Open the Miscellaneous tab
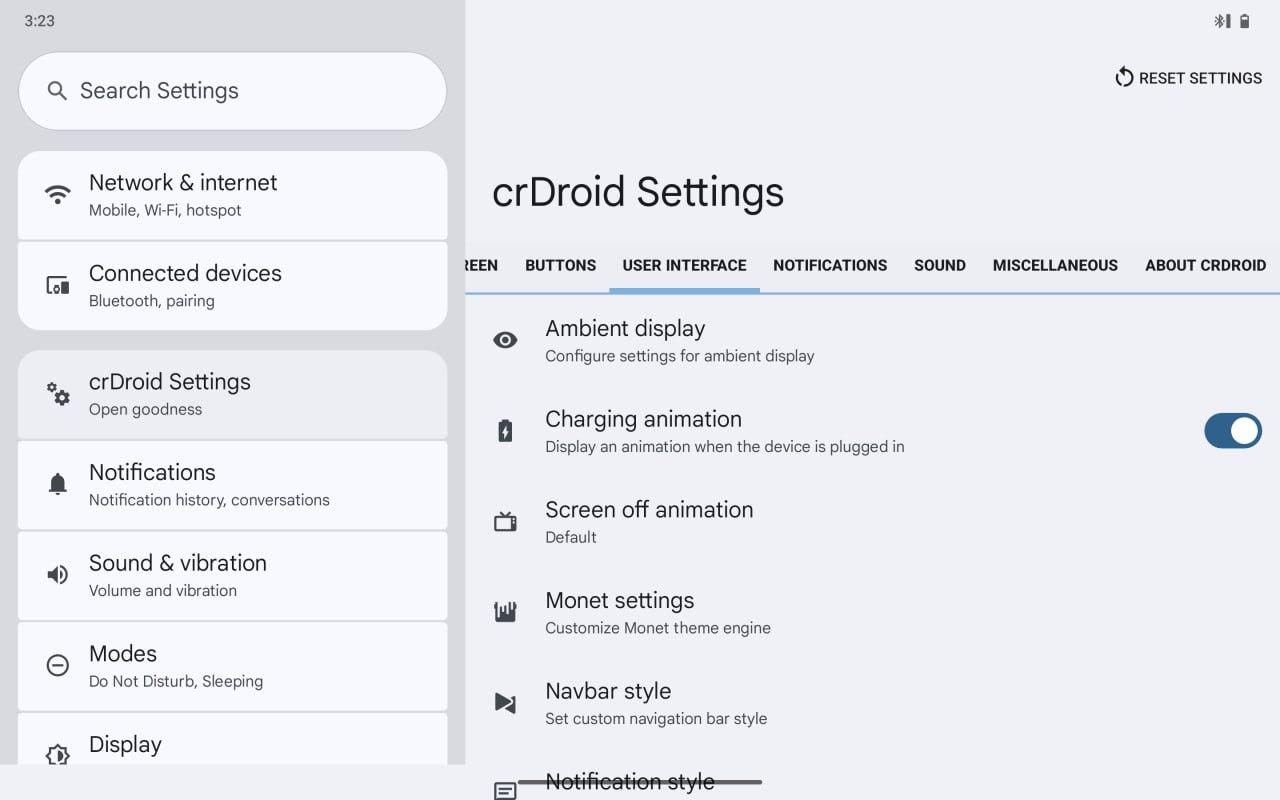This screenshot has width=1280, height=800. pos(1055,266)
